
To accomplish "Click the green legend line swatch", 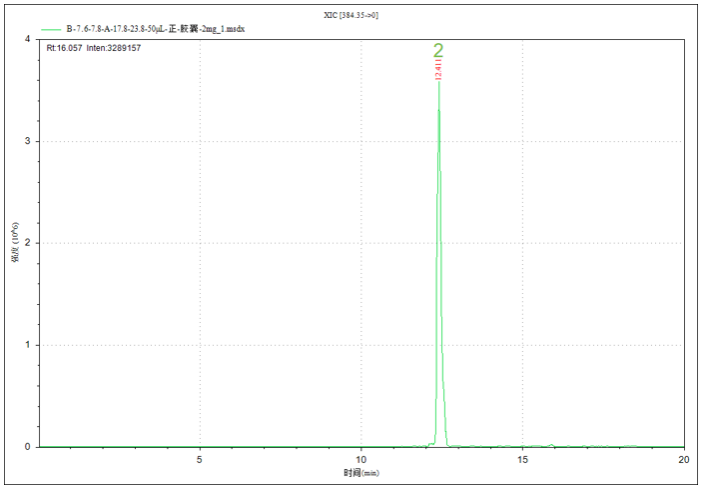I will pos(51,30).
